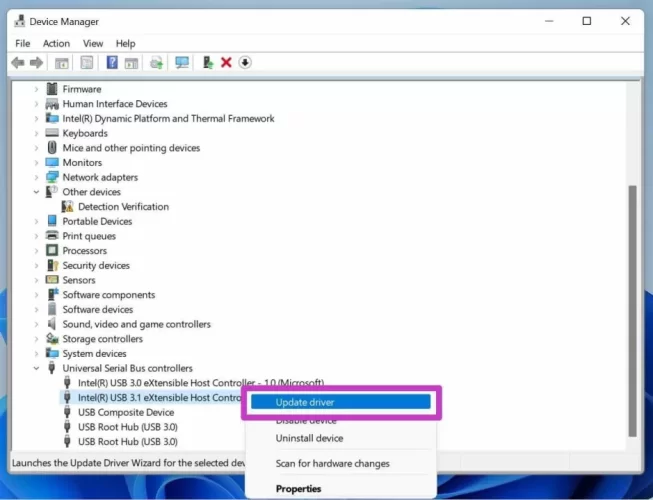This screenshot has height=500, width=653.
Task: Select Uninstall device in context menu
Action: click(309, 438)
